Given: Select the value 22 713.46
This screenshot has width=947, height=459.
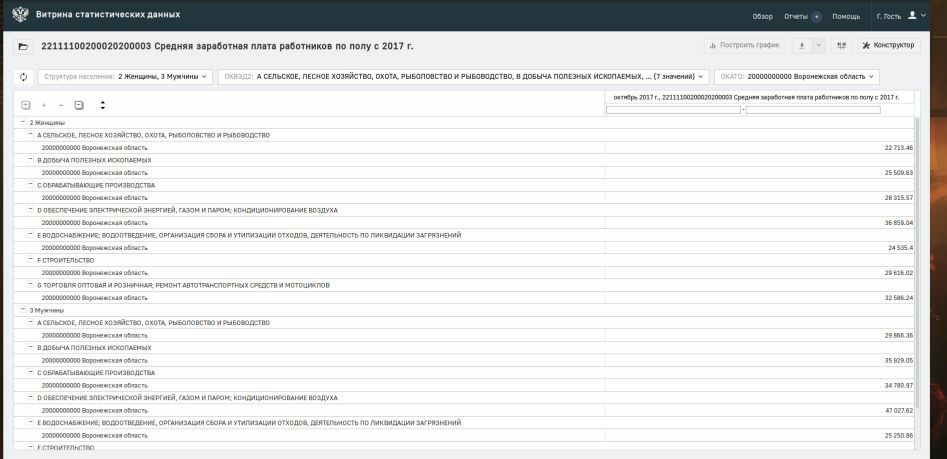Looking at the screenshot, I should click(x=899, y=147).
